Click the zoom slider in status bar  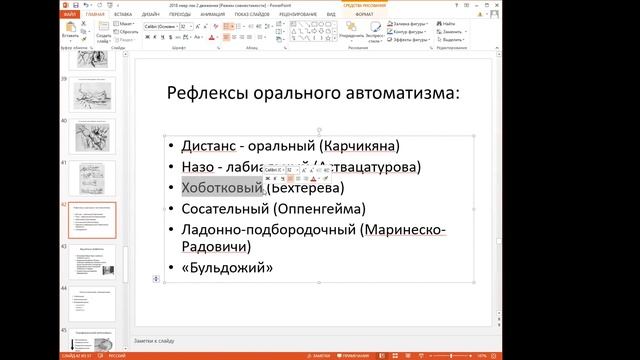(451, 356)
